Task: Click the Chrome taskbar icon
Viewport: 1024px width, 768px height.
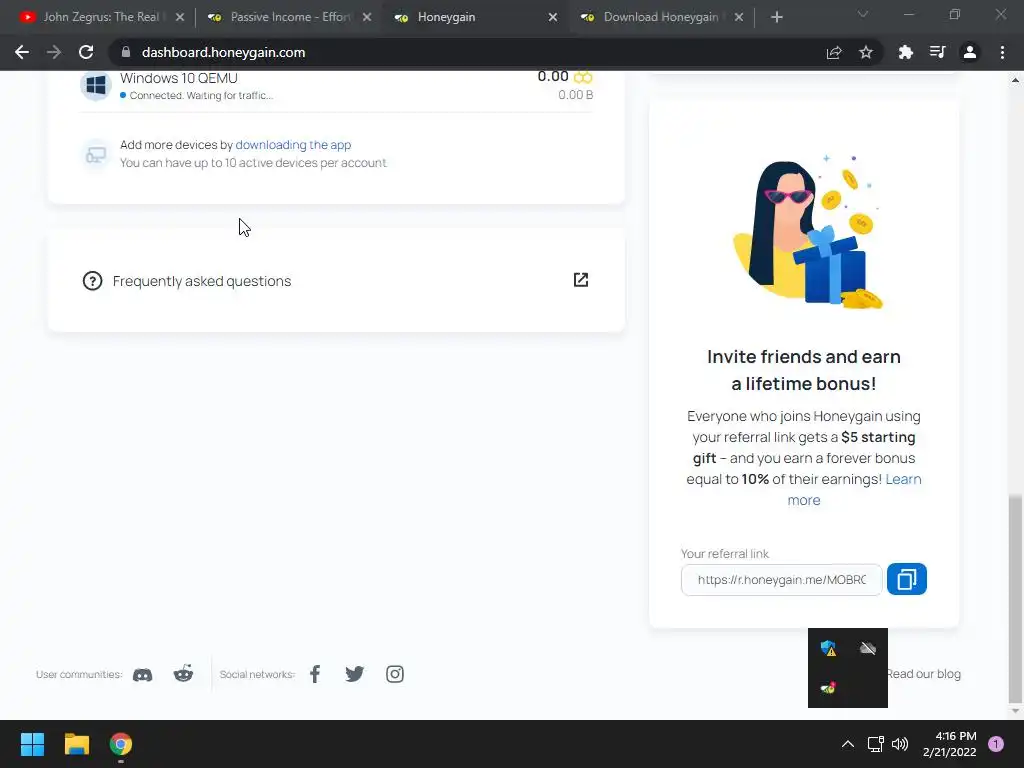Action: tap(121, 744)
